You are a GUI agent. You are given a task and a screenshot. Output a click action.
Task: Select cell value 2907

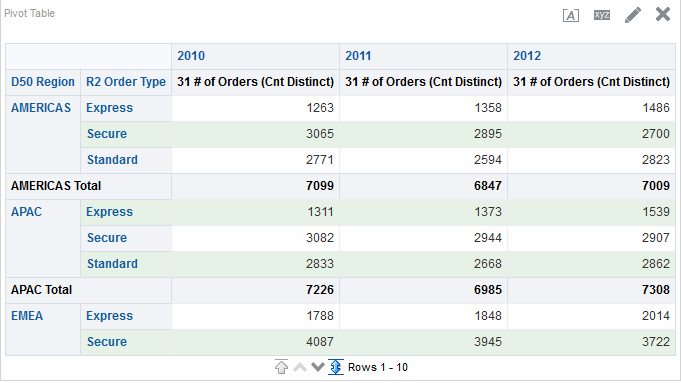click(656, 238)
